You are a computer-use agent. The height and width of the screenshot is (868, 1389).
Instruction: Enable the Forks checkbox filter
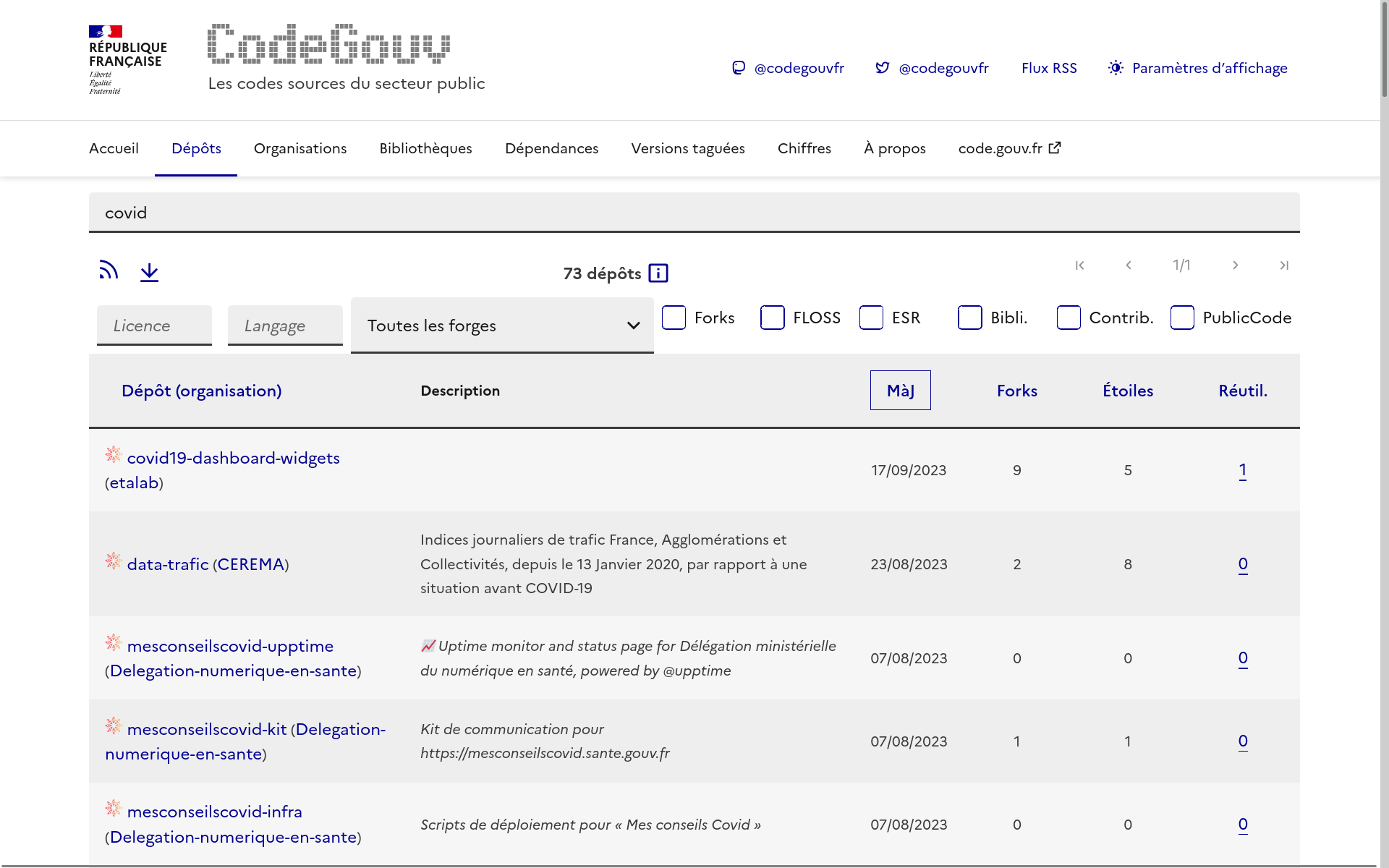click(674, 318)
